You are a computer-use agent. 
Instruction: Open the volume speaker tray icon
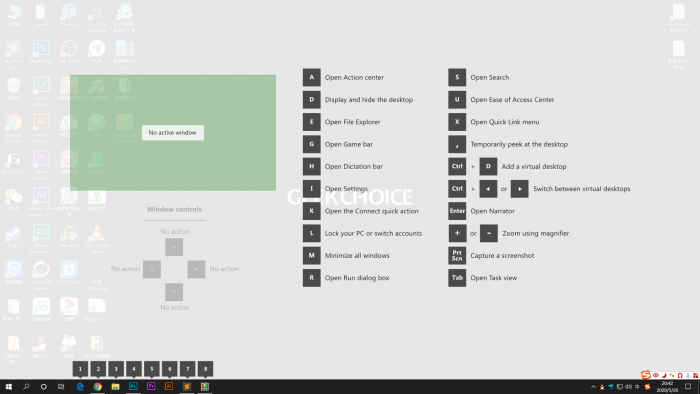629,387
